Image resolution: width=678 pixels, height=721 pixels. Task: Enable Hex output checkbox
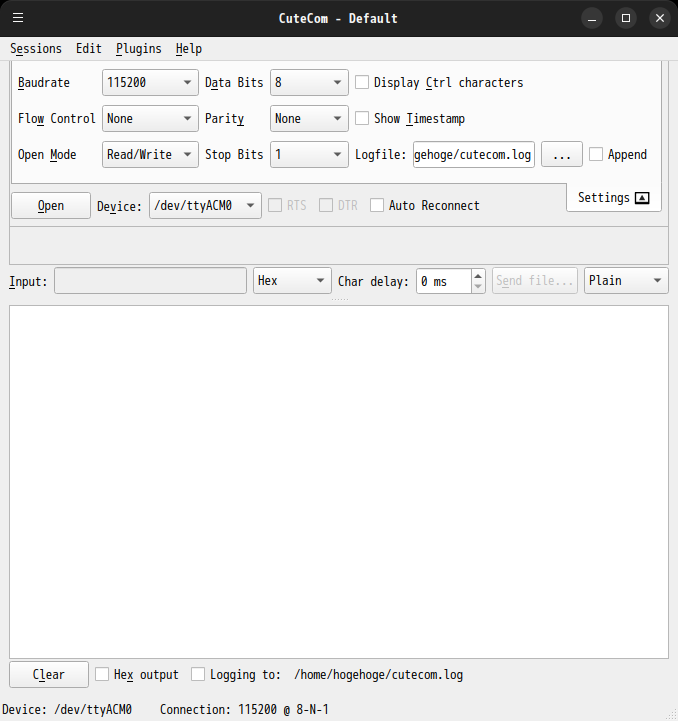point(102,674)
